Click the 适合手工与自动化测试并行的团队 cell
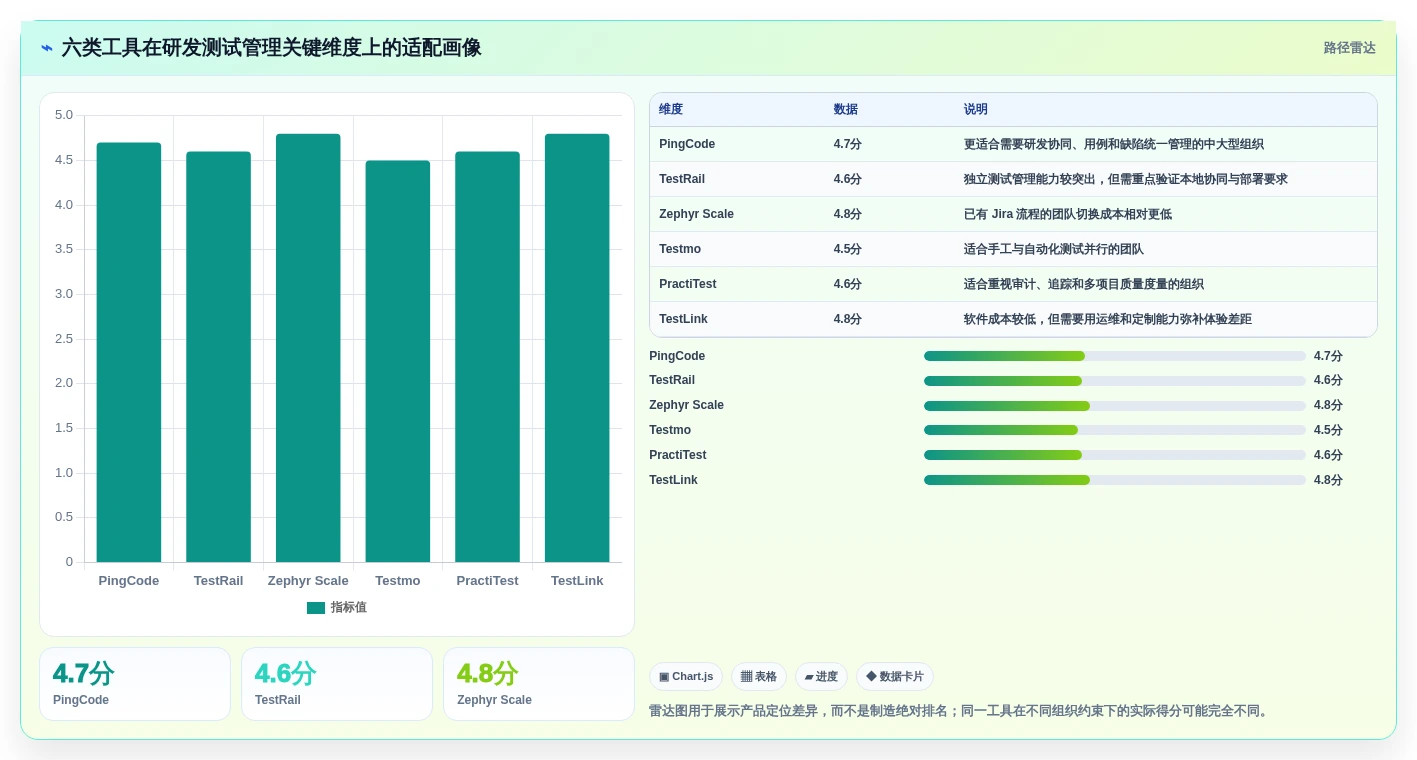 point(1054,249)
